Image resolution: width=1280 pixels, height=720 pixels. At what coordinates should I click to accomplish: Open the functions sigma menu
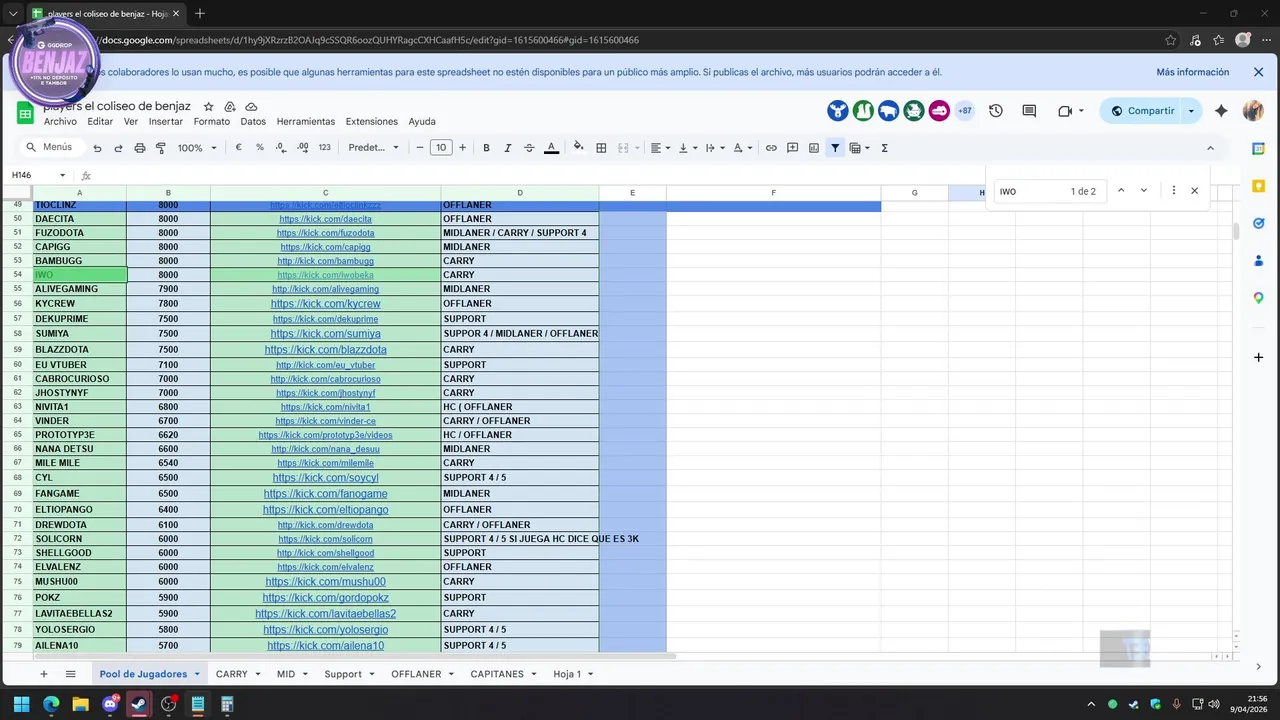[x=884, y=148]
